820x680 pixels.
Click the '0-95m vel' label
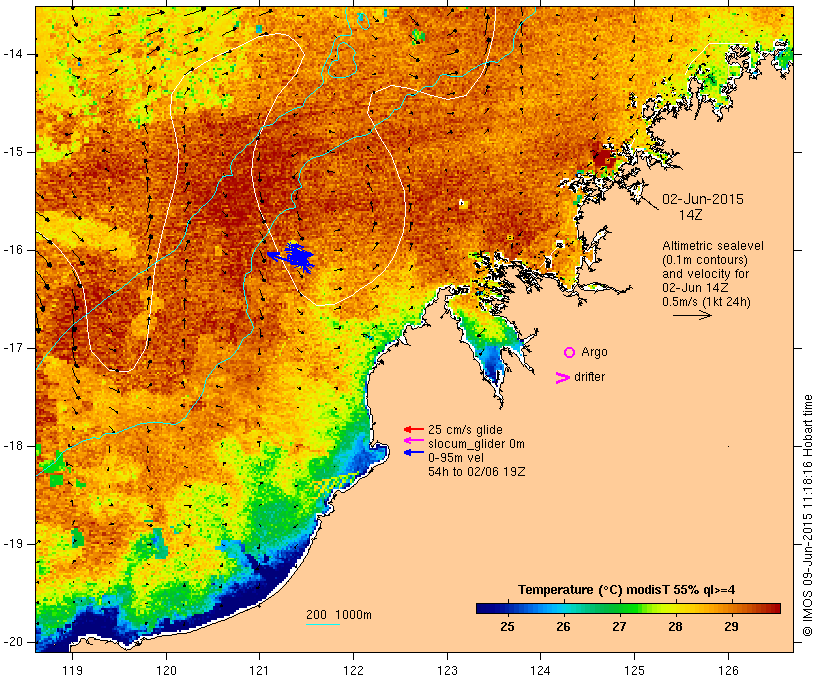[456, 458]
